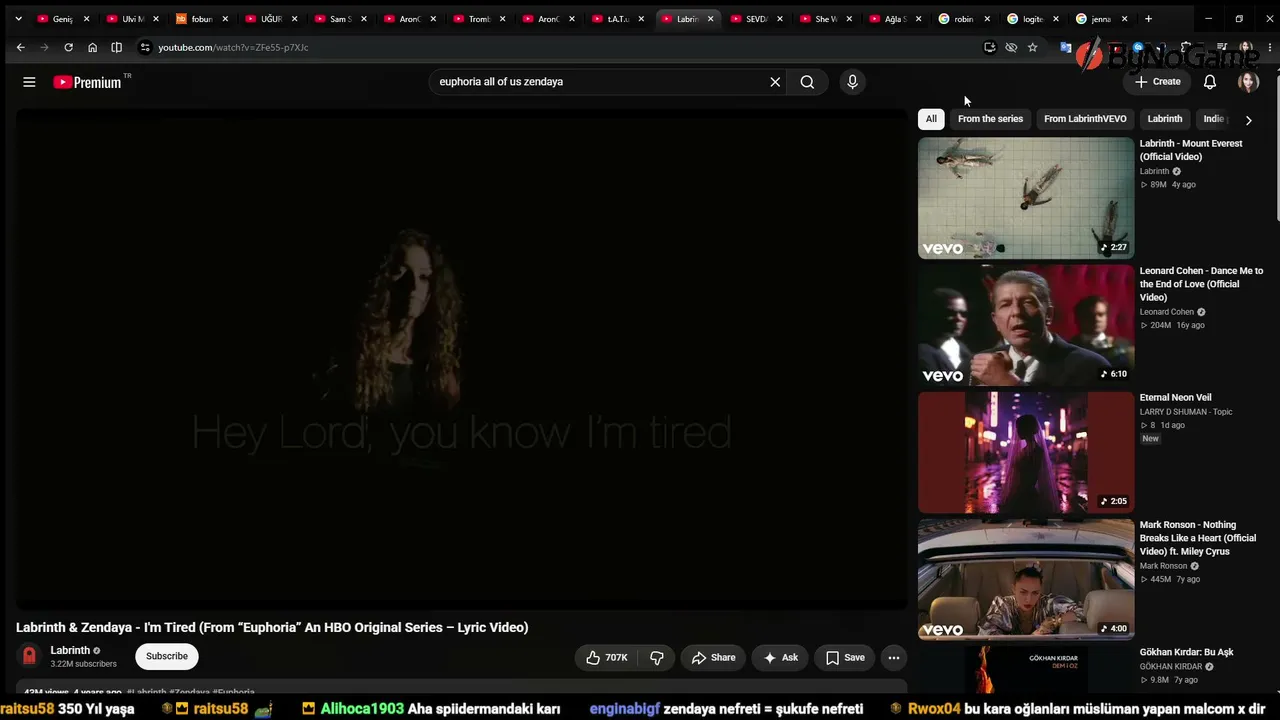
Task: Open Labrinth - Mount Everest title
Action: (x=1191, y=150)
